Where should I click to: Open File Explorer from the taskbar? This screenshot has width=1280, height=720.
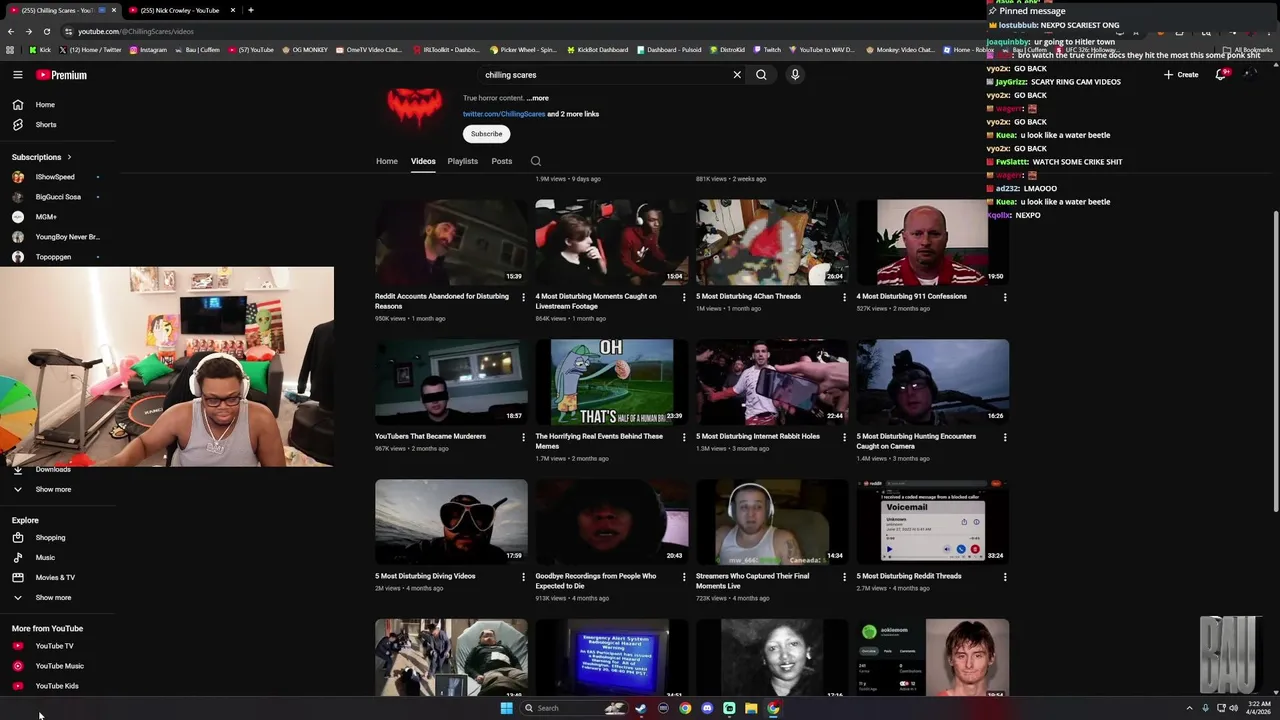[x=751, y=708]
